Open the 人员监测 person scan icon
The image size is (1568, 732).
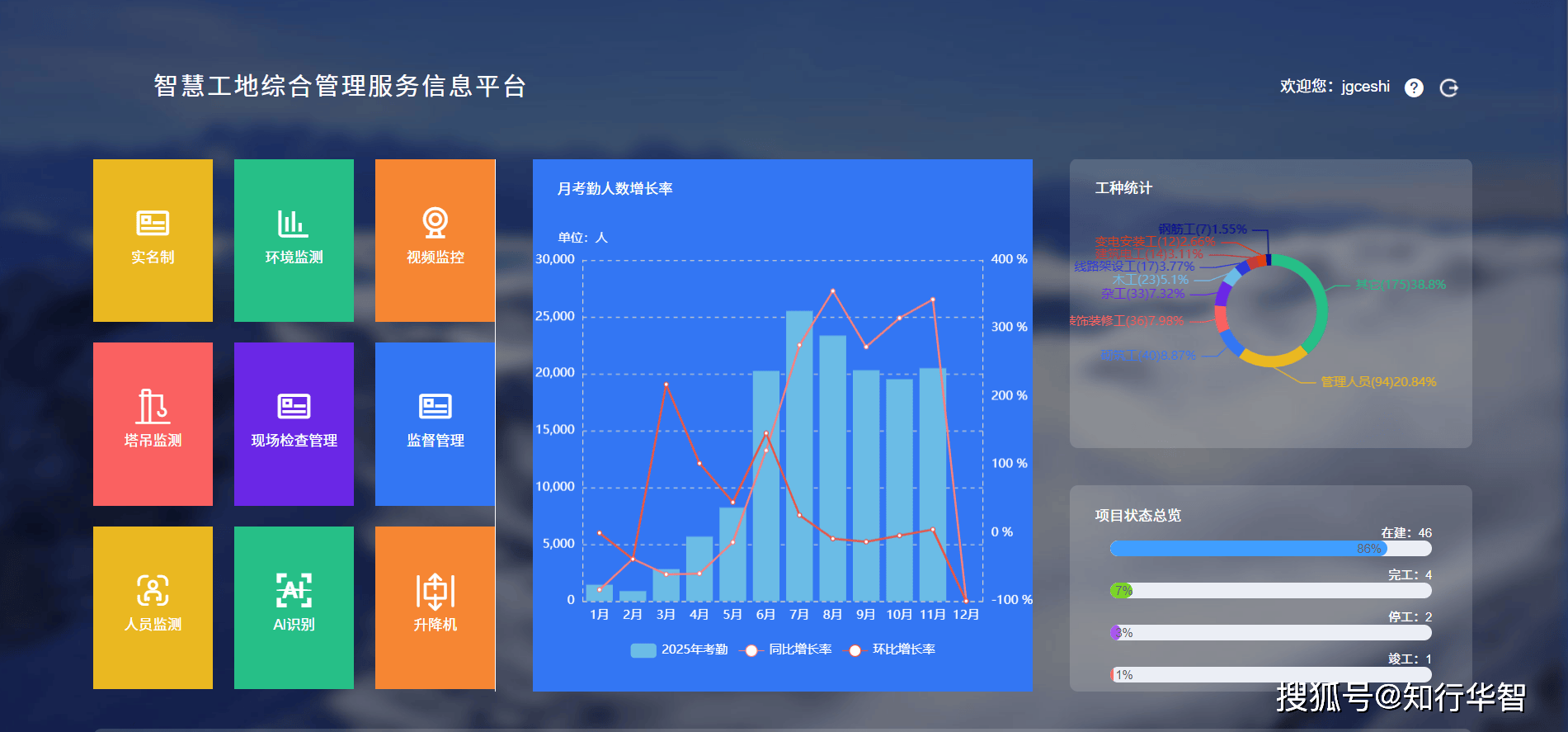pos(153,591)
